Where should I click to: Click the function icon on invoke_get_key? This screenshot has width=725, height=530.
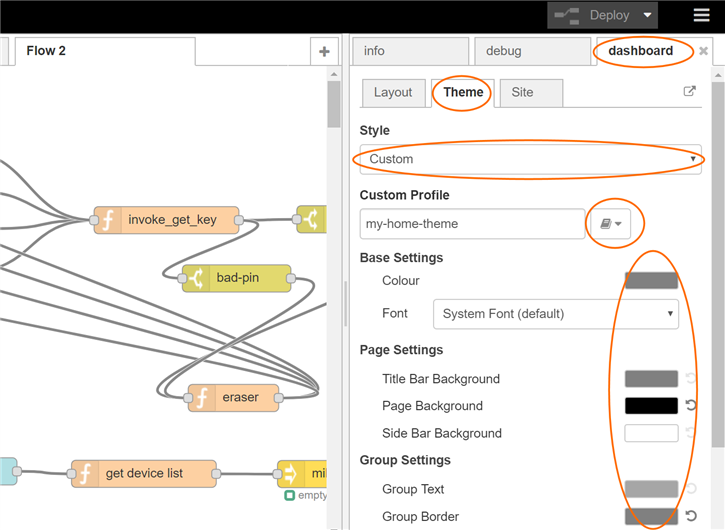coord(108,220)
